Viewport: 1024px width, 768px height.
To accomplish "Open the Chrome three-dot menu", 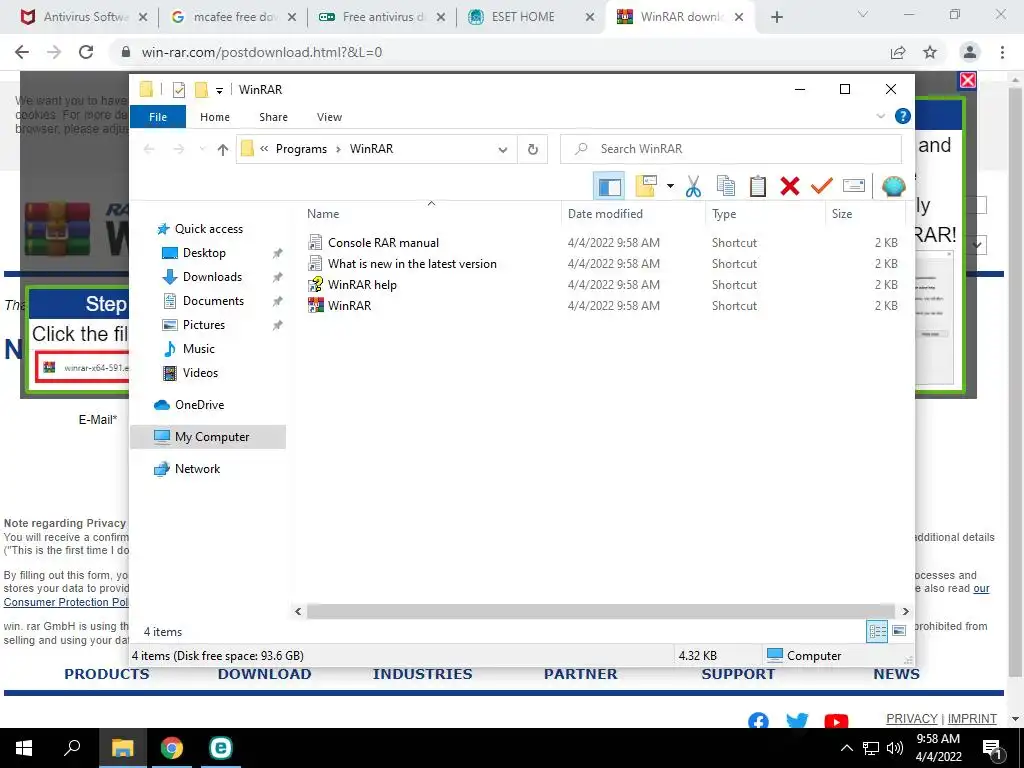I will (1002, 52).
